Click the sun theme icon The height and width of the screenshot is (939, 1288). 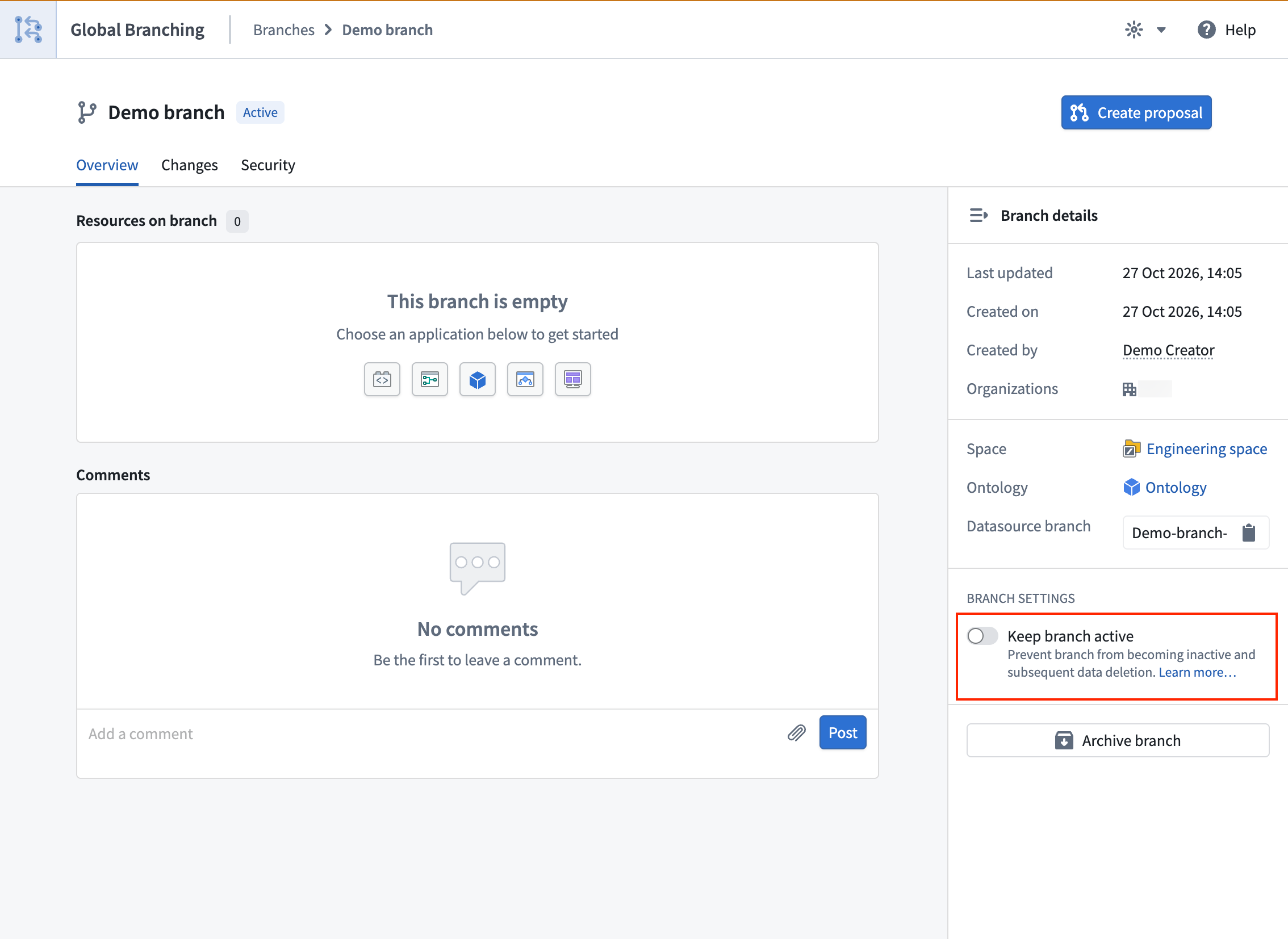(1134, 30)
